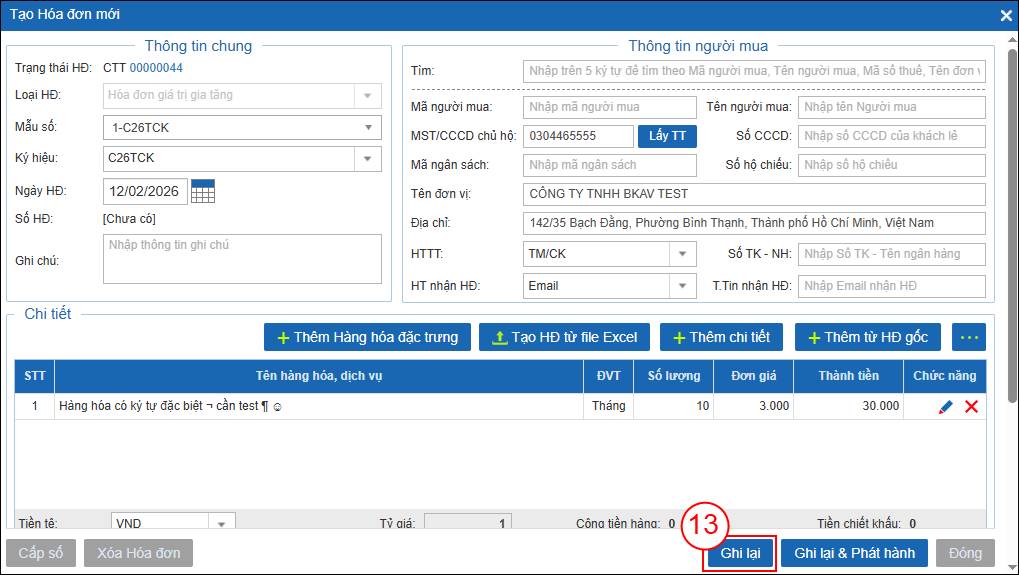Image resolution: width=1019 pixels, height=575 pixels.
Task: Expand the Mẫu số dropdown
Action: coord(368,127)
